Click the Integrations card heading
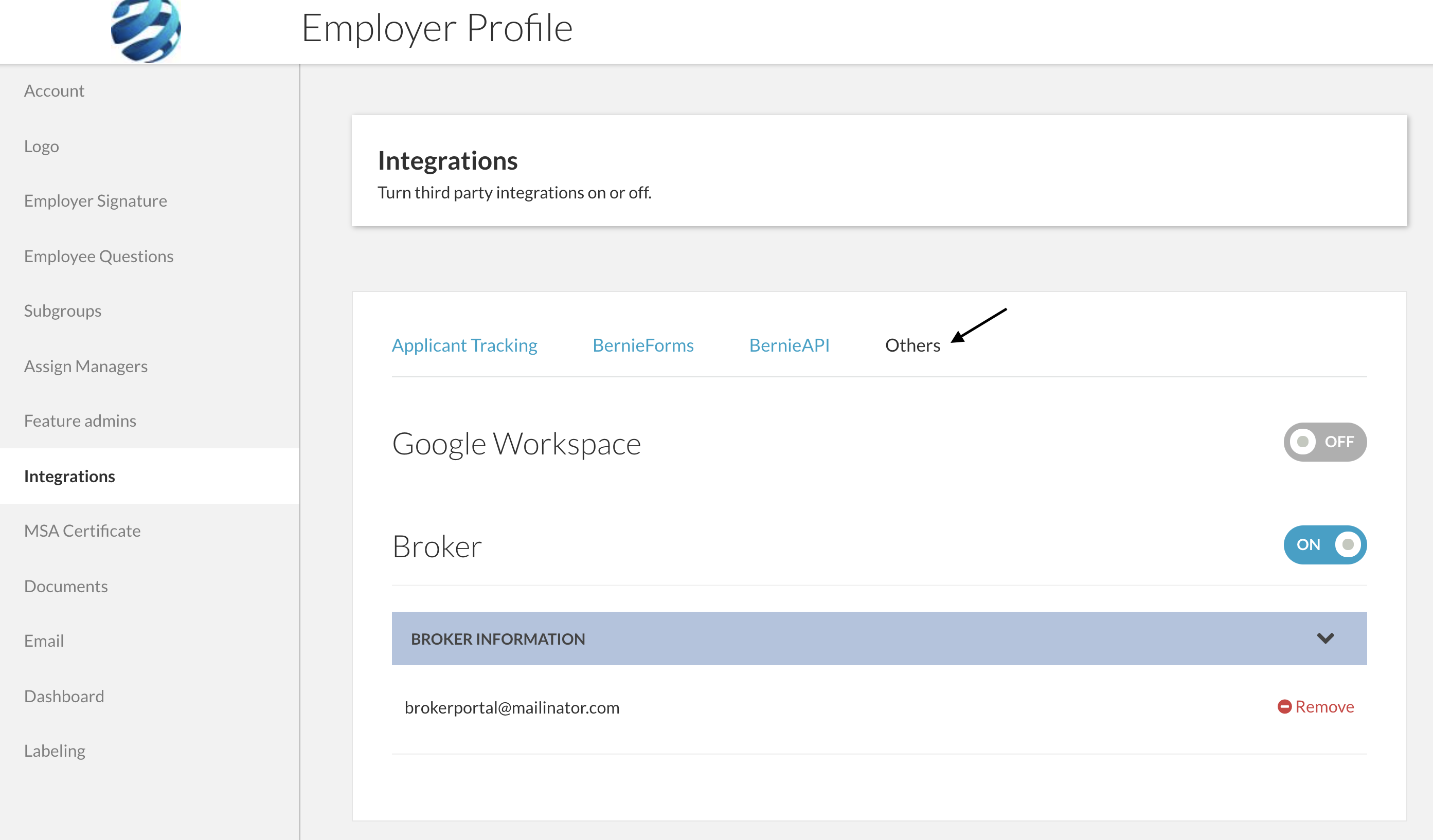This screenshot has width=1433, height=840. click(x=447, y=160)
